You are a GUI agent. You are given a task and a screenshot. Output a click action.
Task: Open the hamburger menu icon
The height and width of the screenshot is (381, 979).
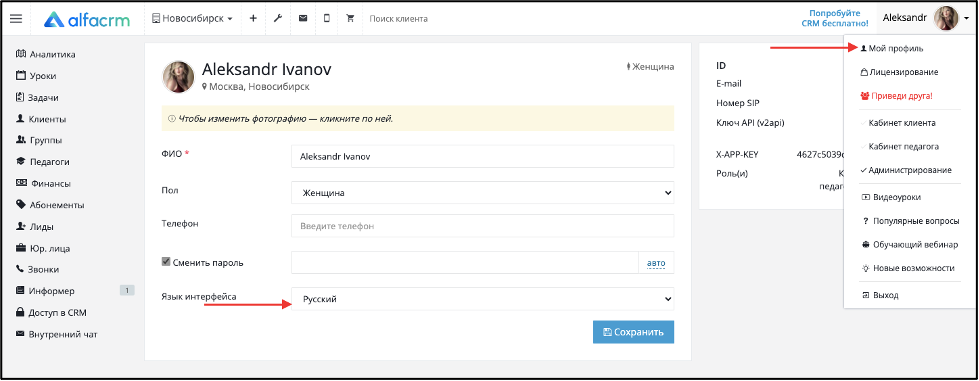pyautogui.click(x=16, y=19)
